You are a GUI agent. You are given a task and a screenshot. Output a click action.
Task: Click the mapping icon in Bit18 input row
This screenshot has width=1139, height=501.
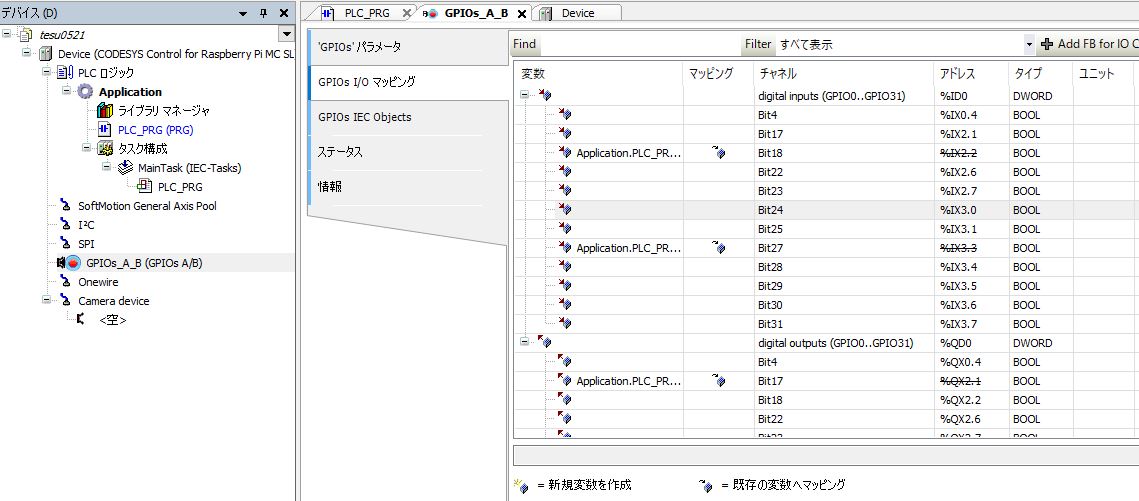point(718,153)
